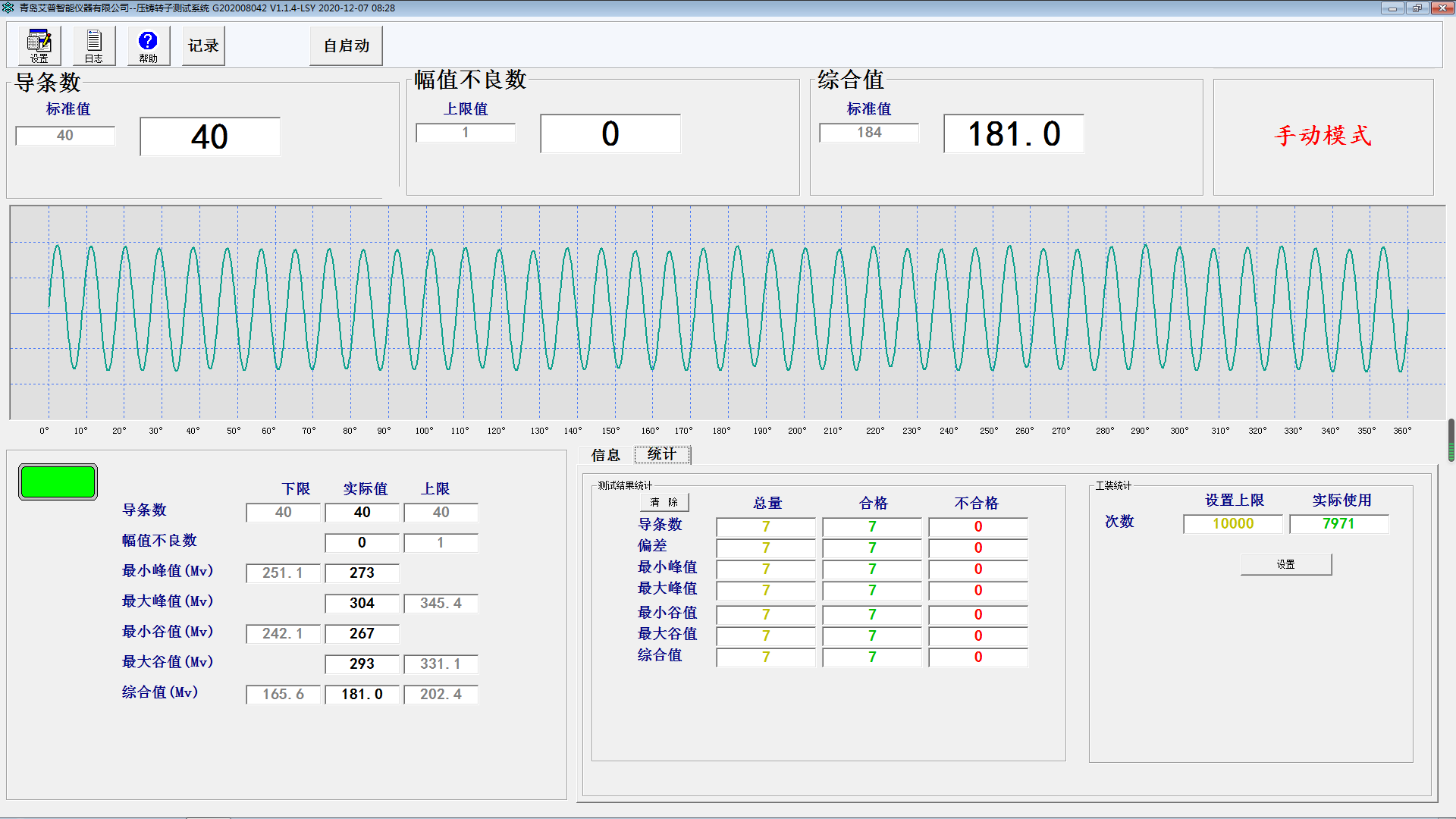This screenshot has width=1456, height=819.
Task: Edit the 导条数 标准值 input showing 40
Action: (64, 135)
